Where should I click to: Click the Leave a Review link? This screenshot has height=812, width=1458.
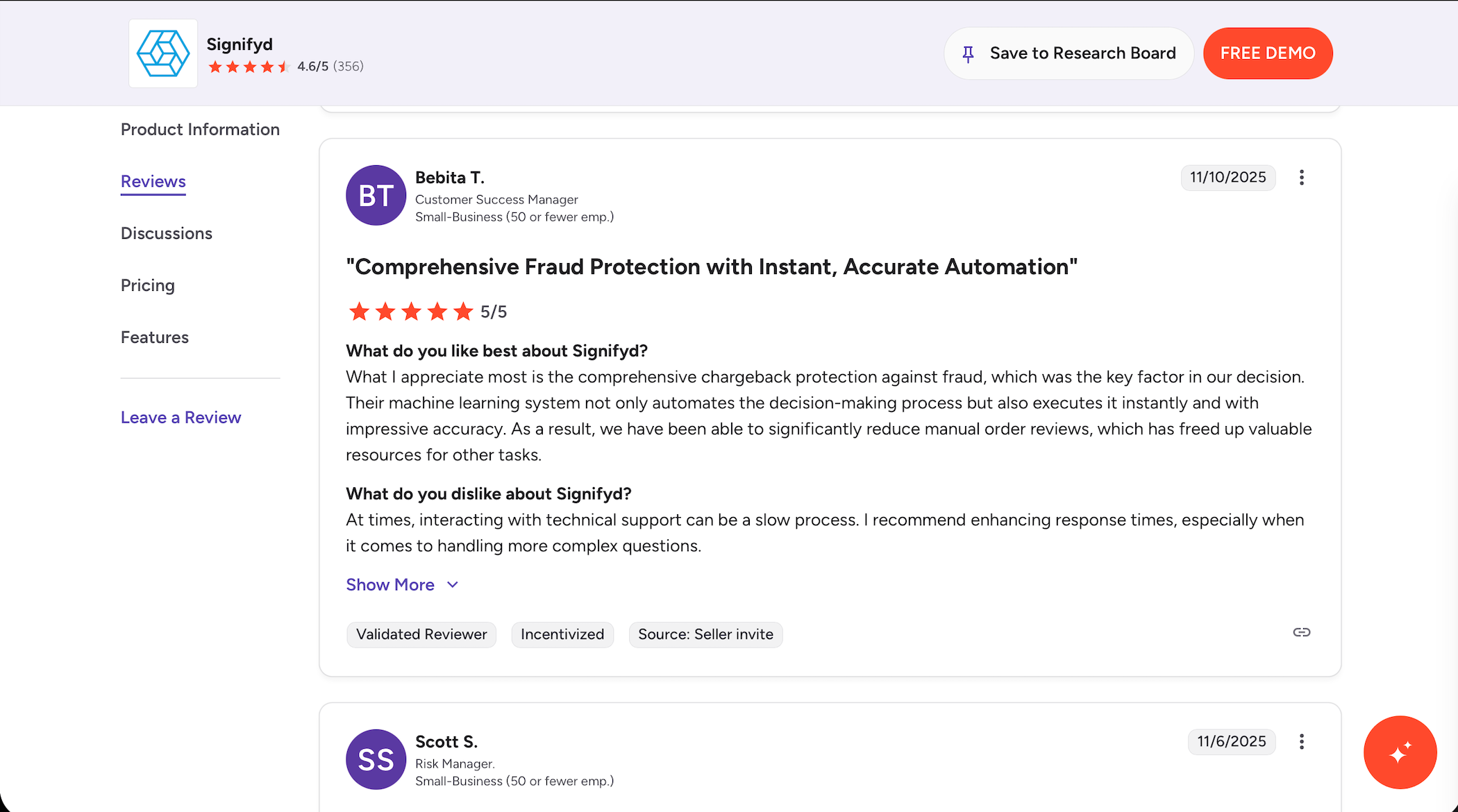pyautogui.click(x=181, y=418)
